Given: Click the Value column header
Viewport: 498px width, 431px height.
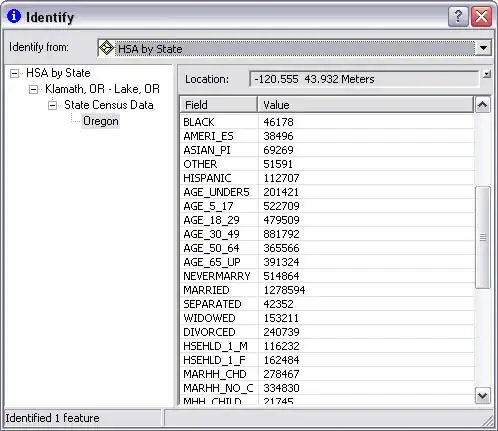Looking at the screenshot, I should click(x=365, y=105).
